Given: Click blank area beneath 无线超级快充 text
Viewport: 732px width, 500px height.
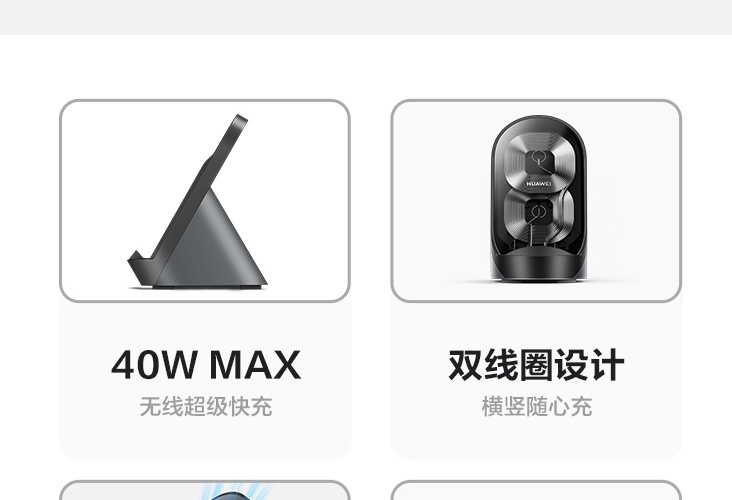Looking at the screenshot, I should click(204, 439).
